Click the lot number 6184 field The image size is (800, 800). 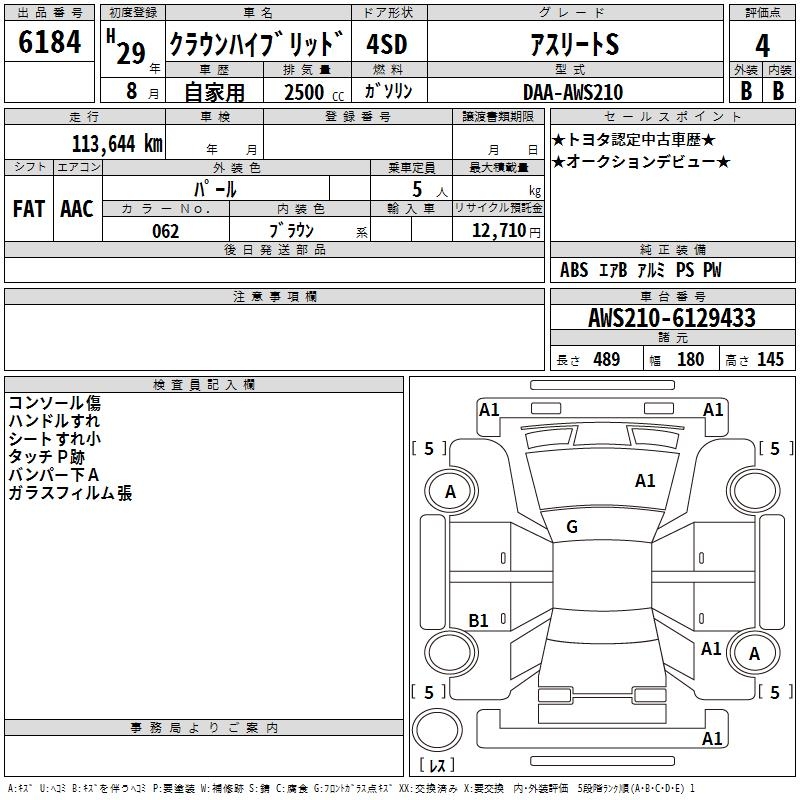pyautogui.click(x=49, y=42)
